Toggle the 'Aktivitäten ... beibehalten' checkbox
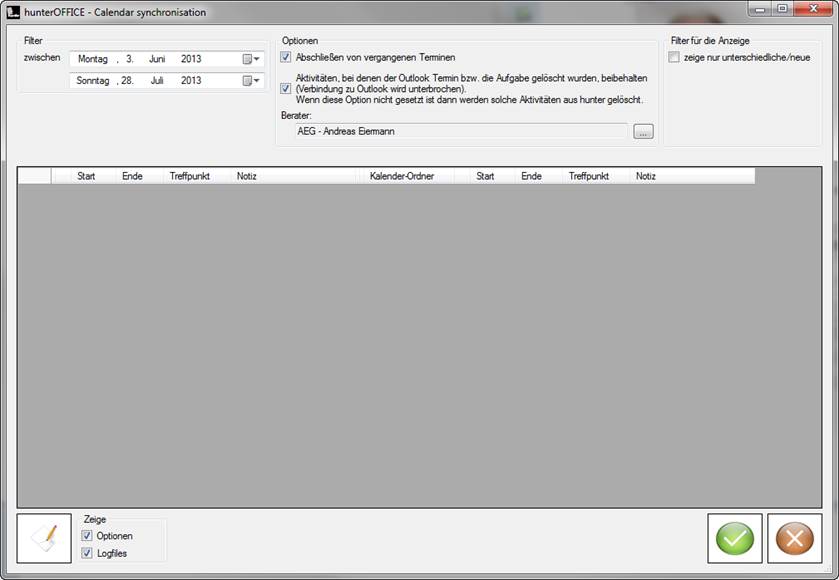Image resolution: width=839 pixels, height=580 pixels. click(286, 88)
